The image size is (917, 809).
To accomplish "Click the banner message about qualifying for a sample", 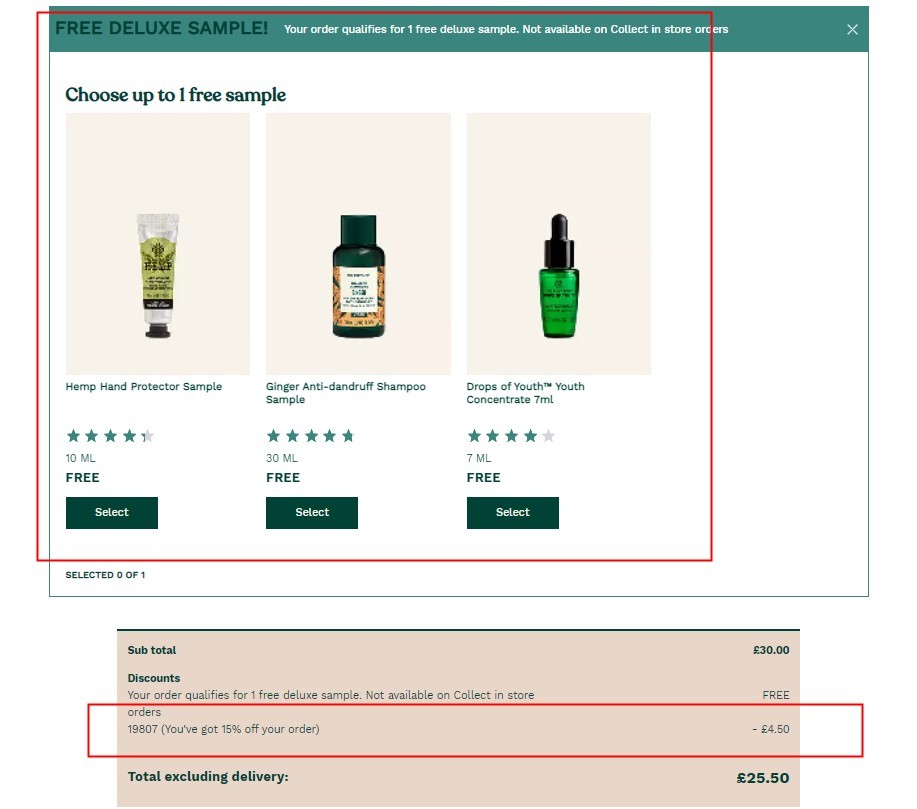I will (506, 29).
